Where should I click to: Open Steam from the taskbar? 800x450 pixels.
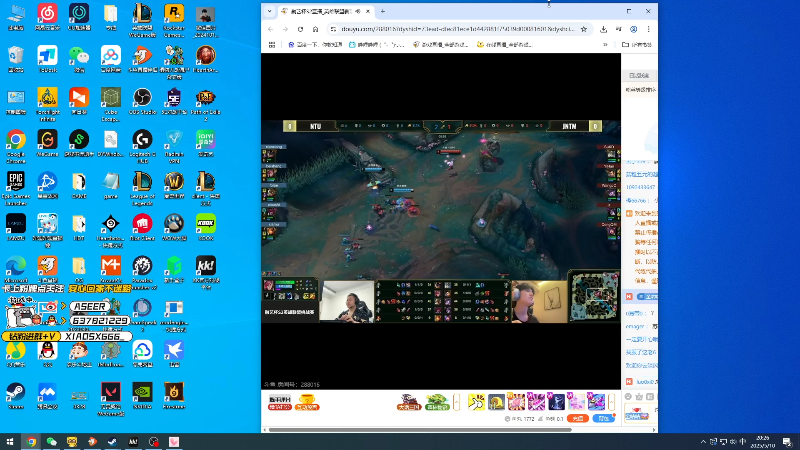[113, 442]
